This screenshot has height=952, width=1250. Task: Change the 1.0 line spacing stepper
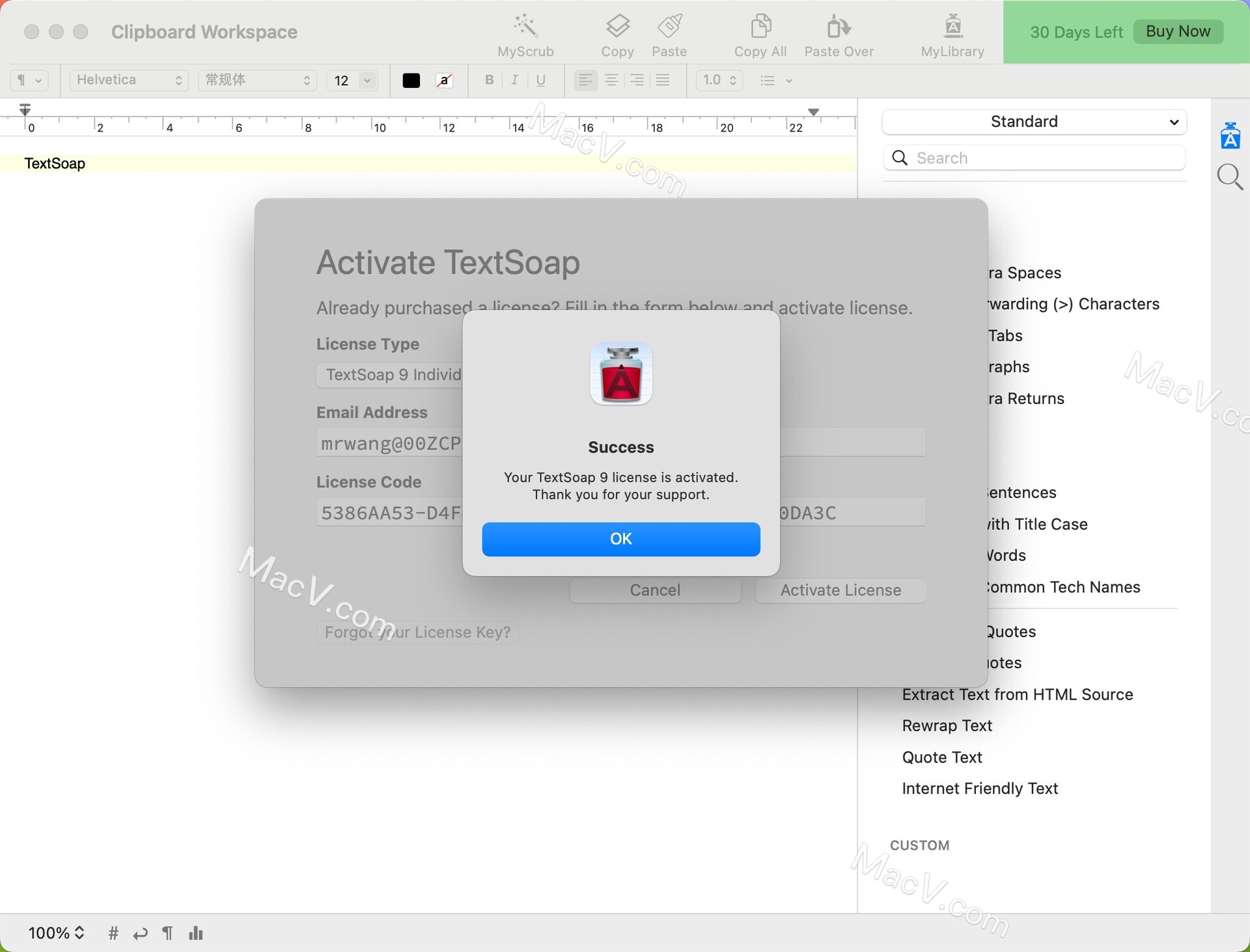coord(719,80)
